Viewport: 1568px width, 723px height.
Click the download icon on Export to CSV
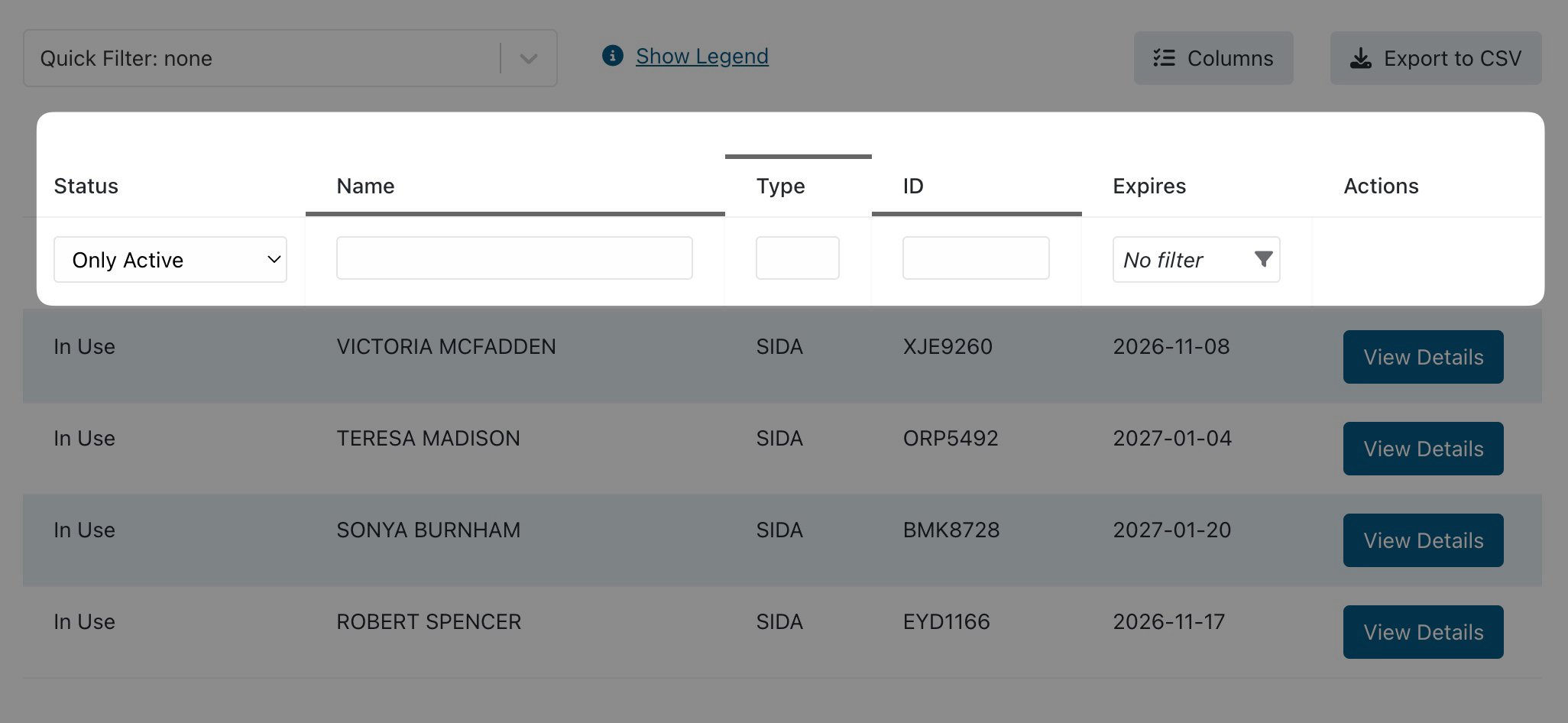point(1360,59)
